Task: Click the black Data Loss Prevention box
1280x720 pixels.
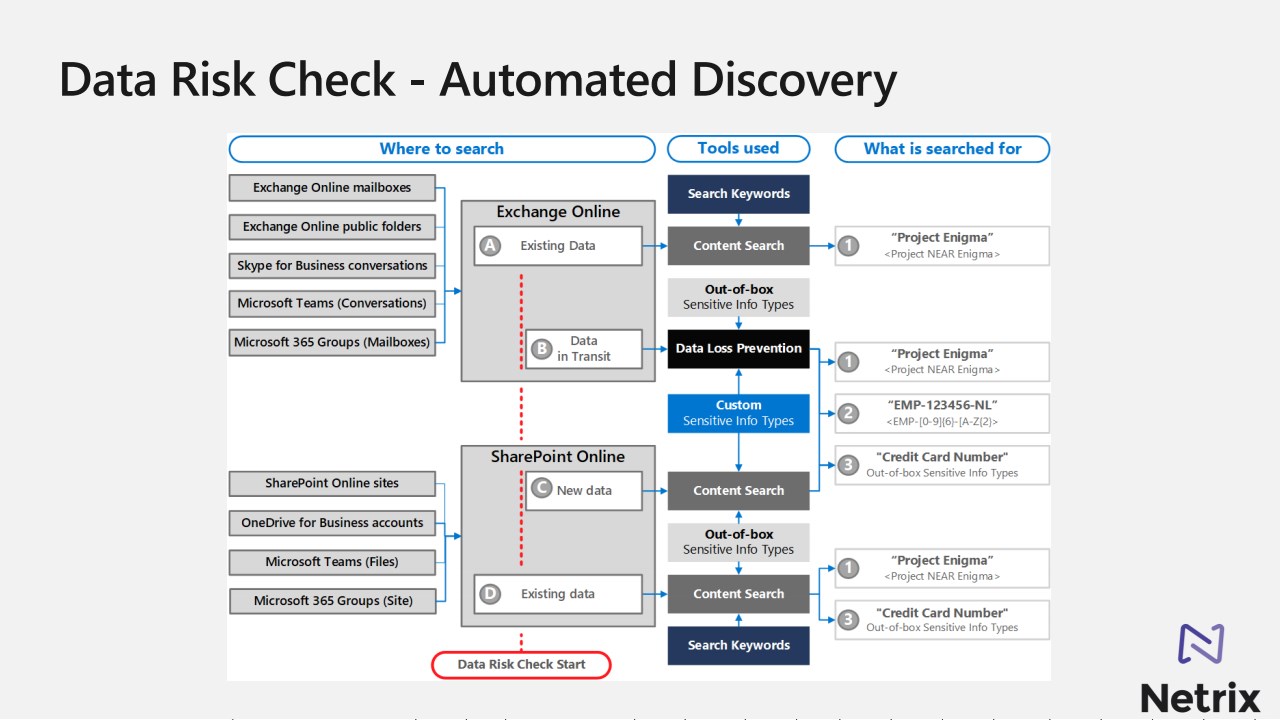Action: click(739, 349)
